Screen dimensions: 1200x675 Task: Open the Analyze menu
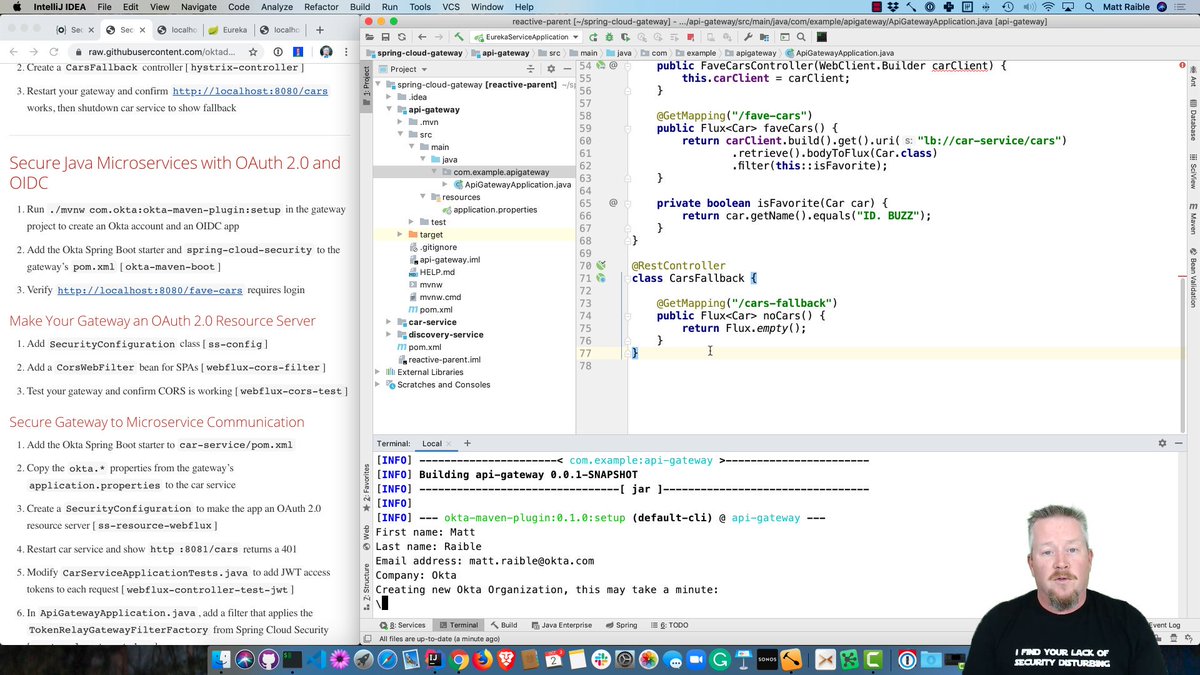tap(277, 7)
